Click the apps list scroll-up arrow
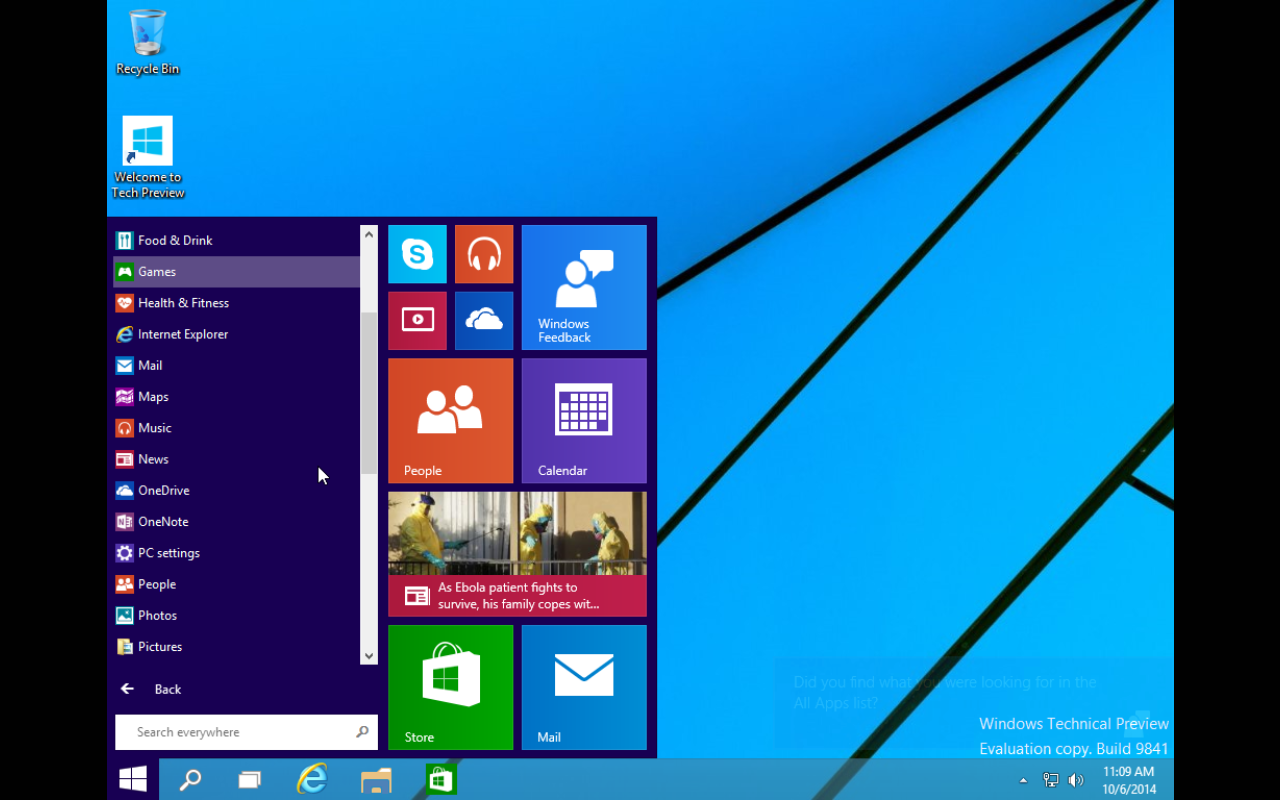Viewport: 1280px width, 800px height. click(x=369, y=234)
